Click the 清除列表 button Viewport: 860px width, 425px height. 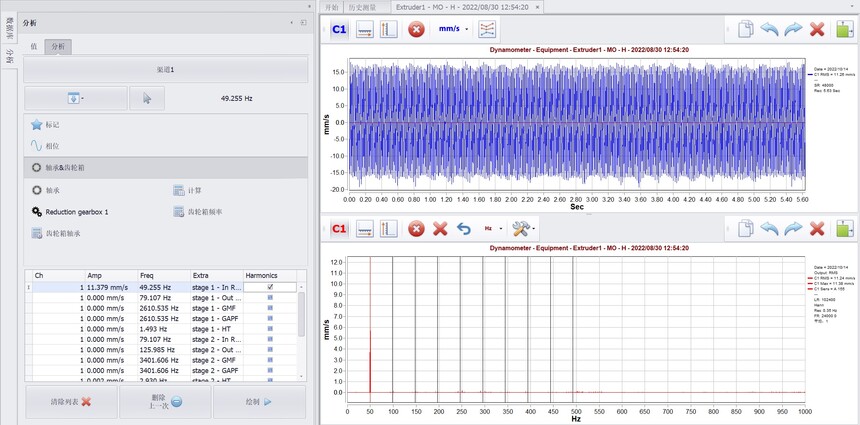click(71, 402)
